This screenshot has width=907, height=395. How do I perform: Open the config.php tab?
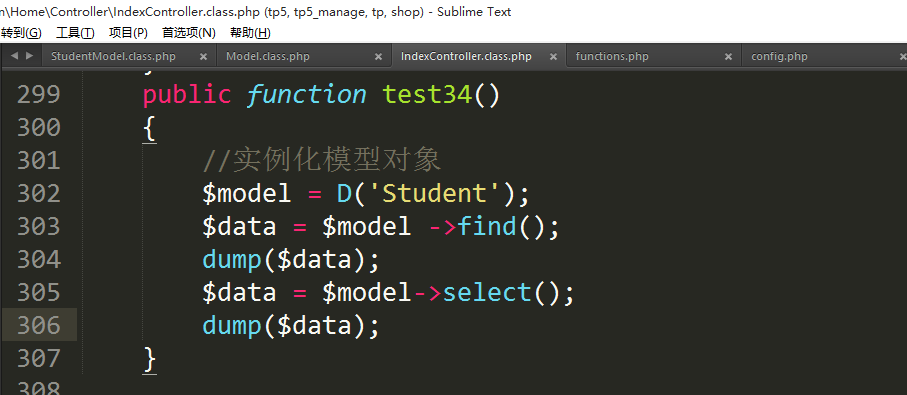779,57
